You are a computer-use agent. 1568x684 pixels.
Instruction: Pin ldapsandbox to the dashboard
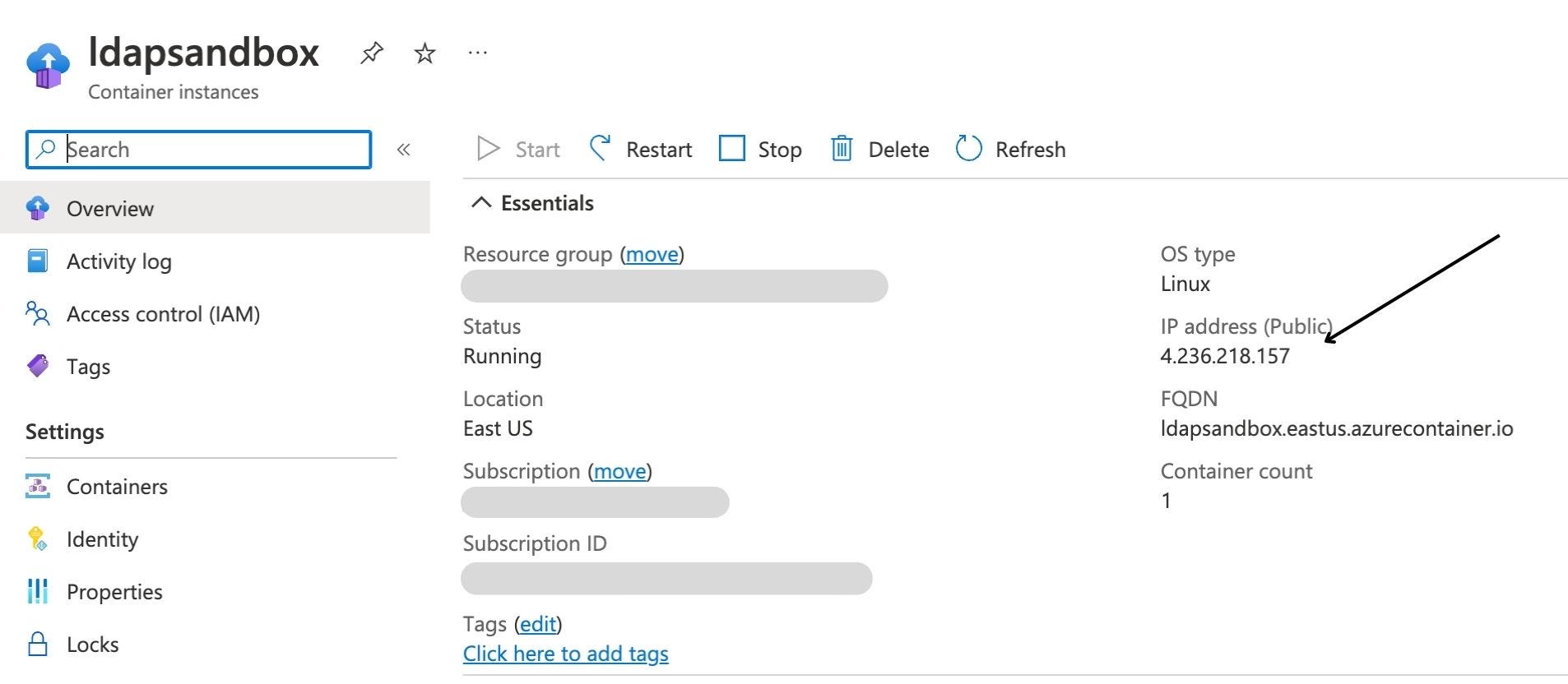pyautogui.click(x=372, y=53)
